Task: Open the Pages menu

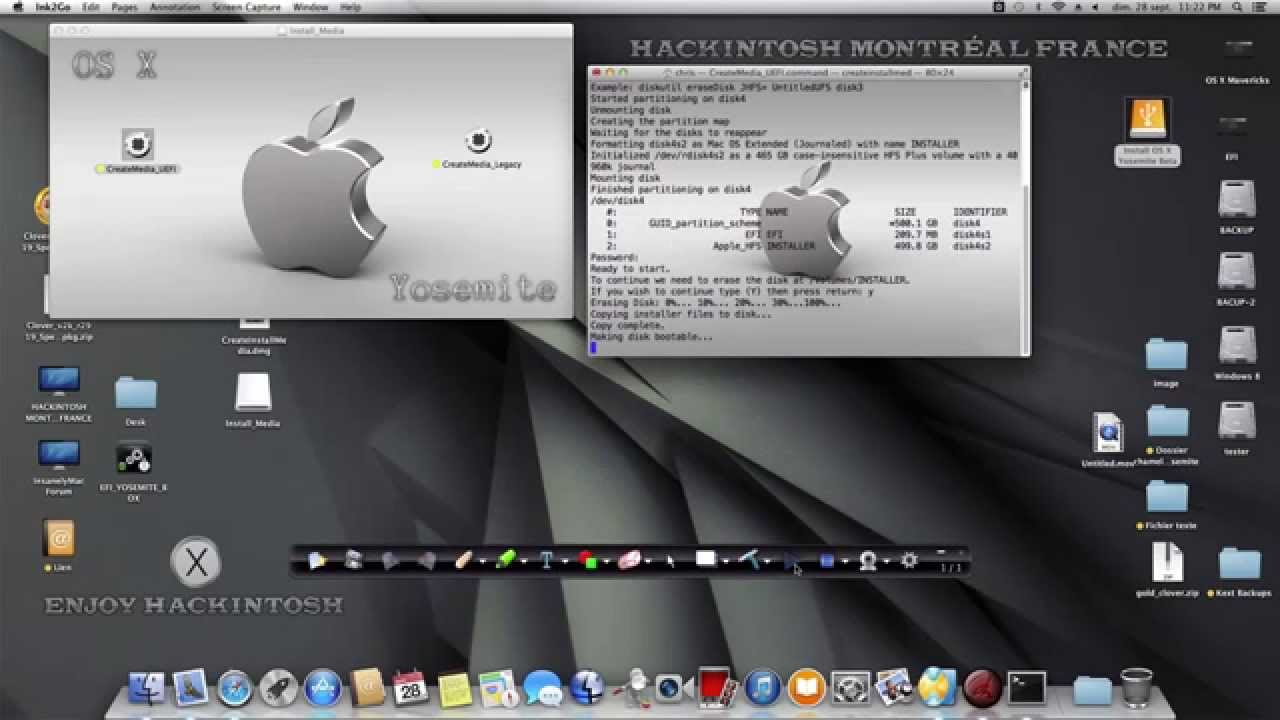Action: 125,7
